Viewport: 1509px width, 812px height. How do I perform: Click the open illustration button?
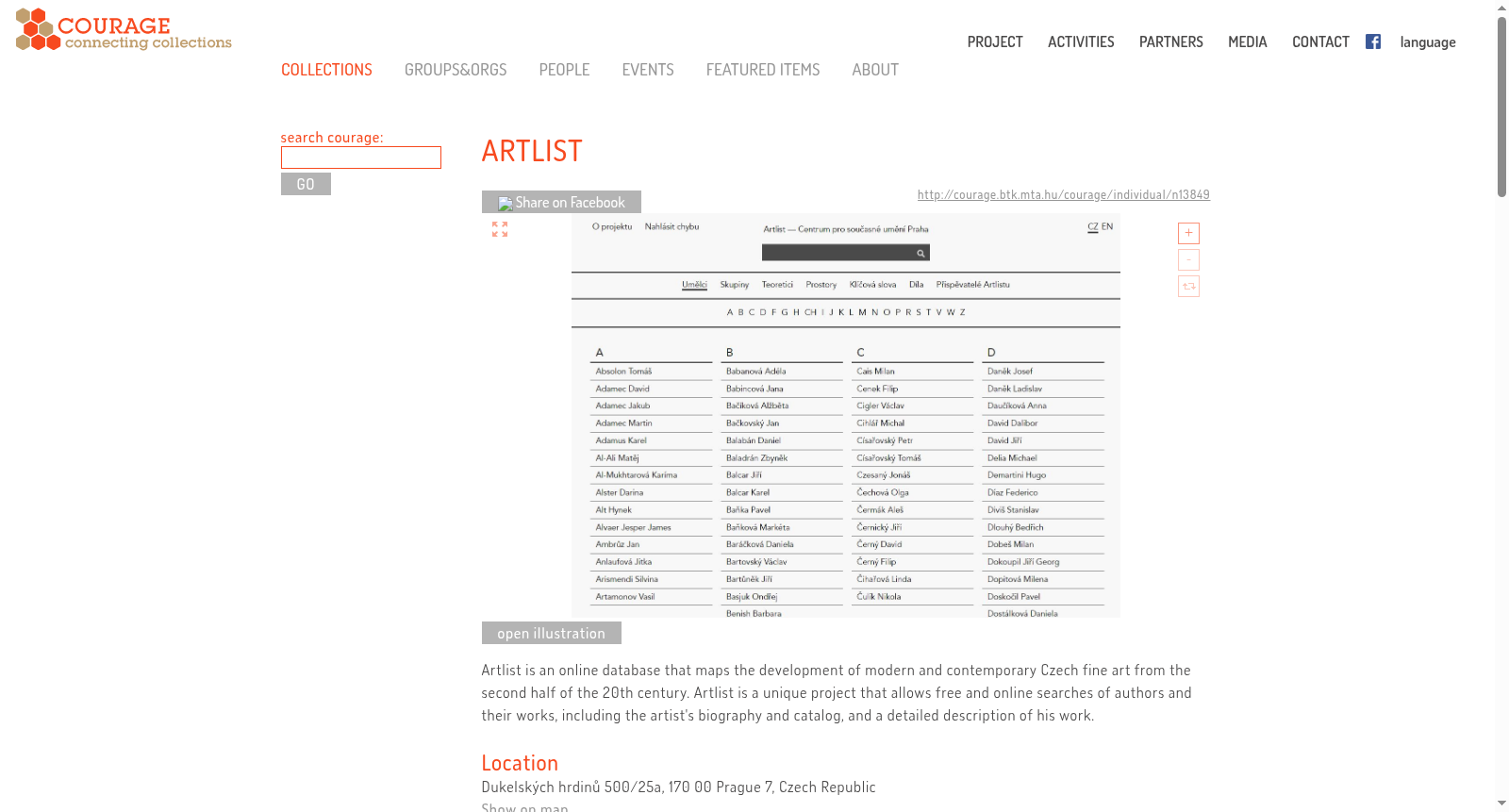coord(552,633)
